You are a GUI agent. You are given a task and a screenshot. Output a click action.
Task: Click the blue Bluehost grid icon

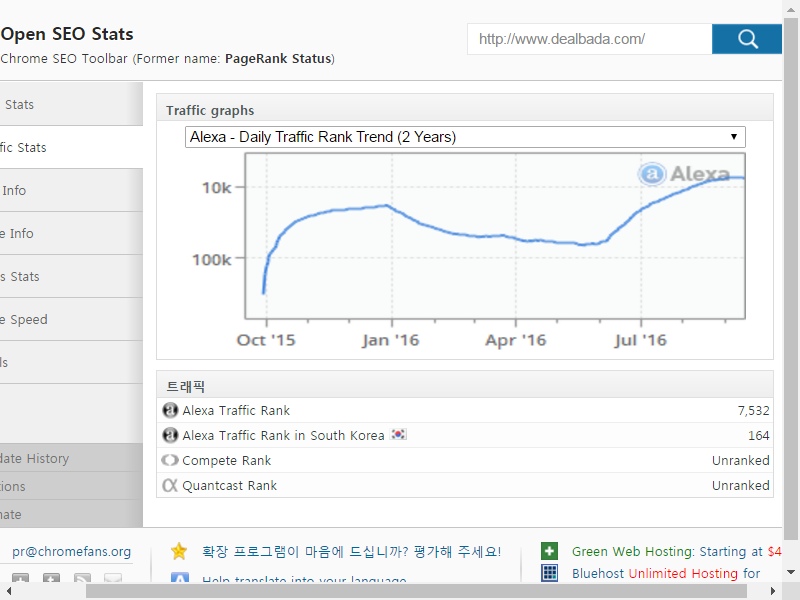[549, 573]
